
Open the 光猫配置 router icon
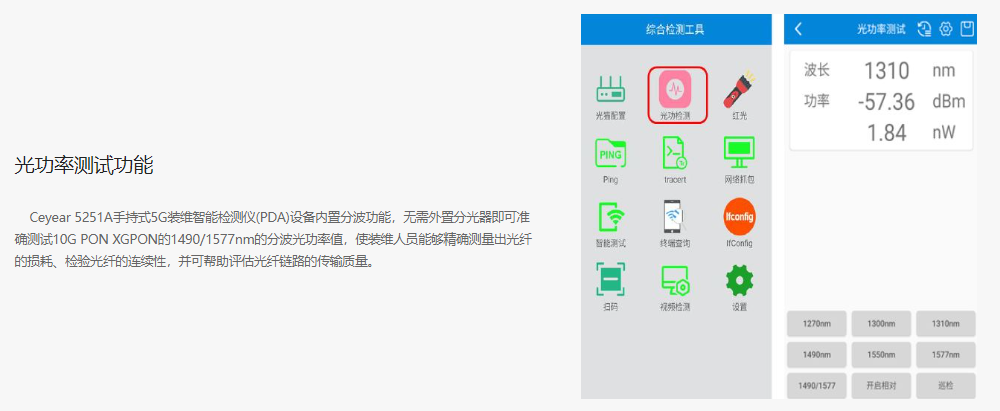pyautogui.click(x=611, y=90)
